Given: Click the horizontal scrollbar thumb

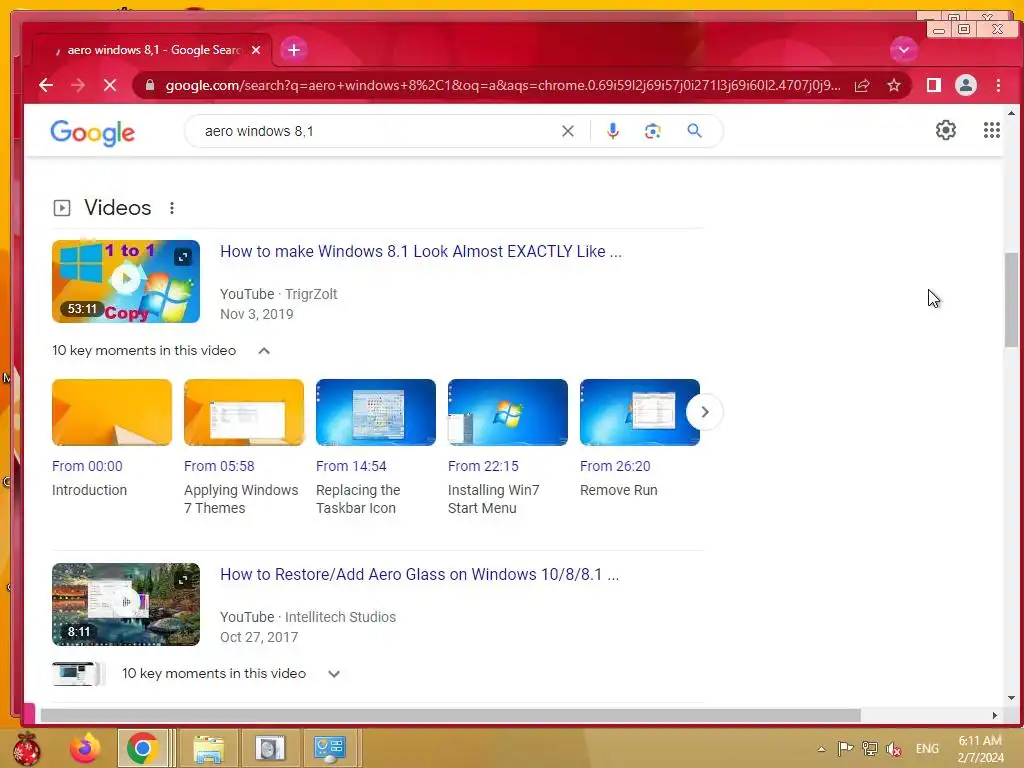Looking at the screenshot, I should (x=451, y=715).
